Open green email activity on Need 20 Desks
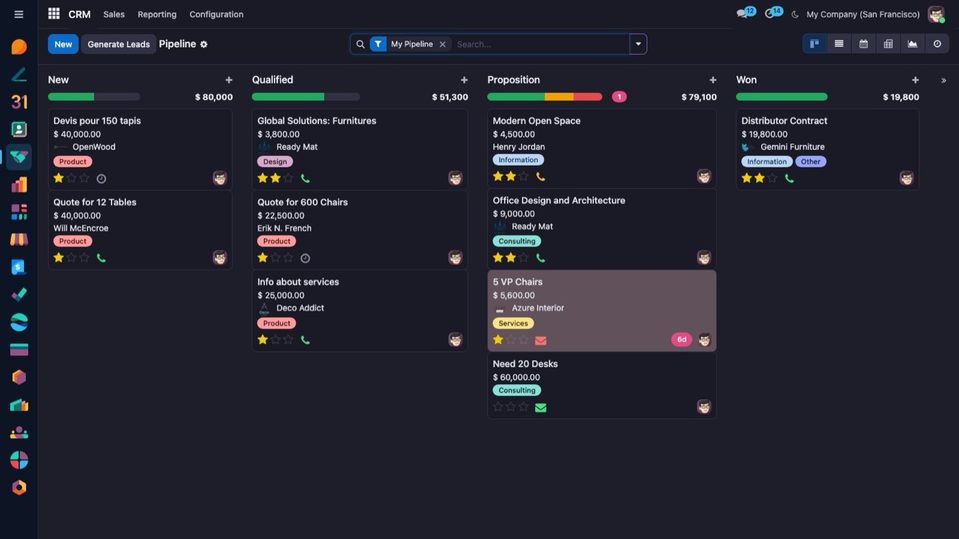 [541, 407]
